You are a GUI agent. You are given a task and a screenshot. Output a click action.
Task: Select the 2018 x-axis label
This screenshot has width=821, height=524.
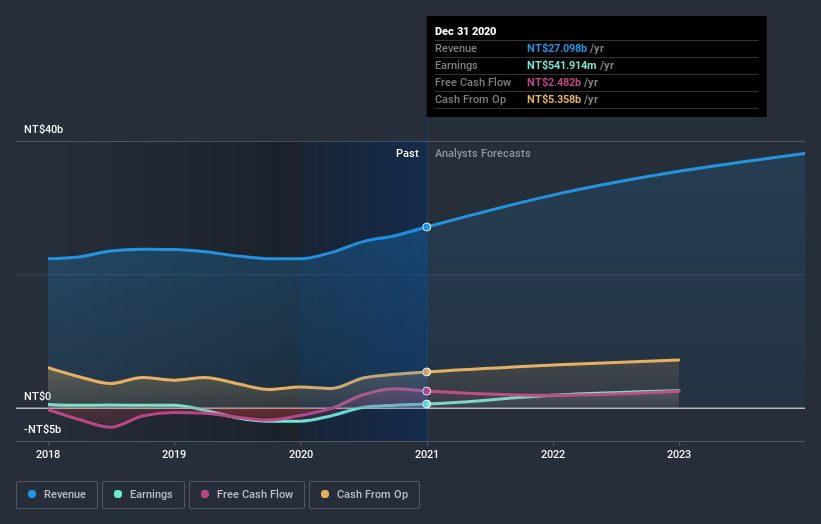pos(48,454)
